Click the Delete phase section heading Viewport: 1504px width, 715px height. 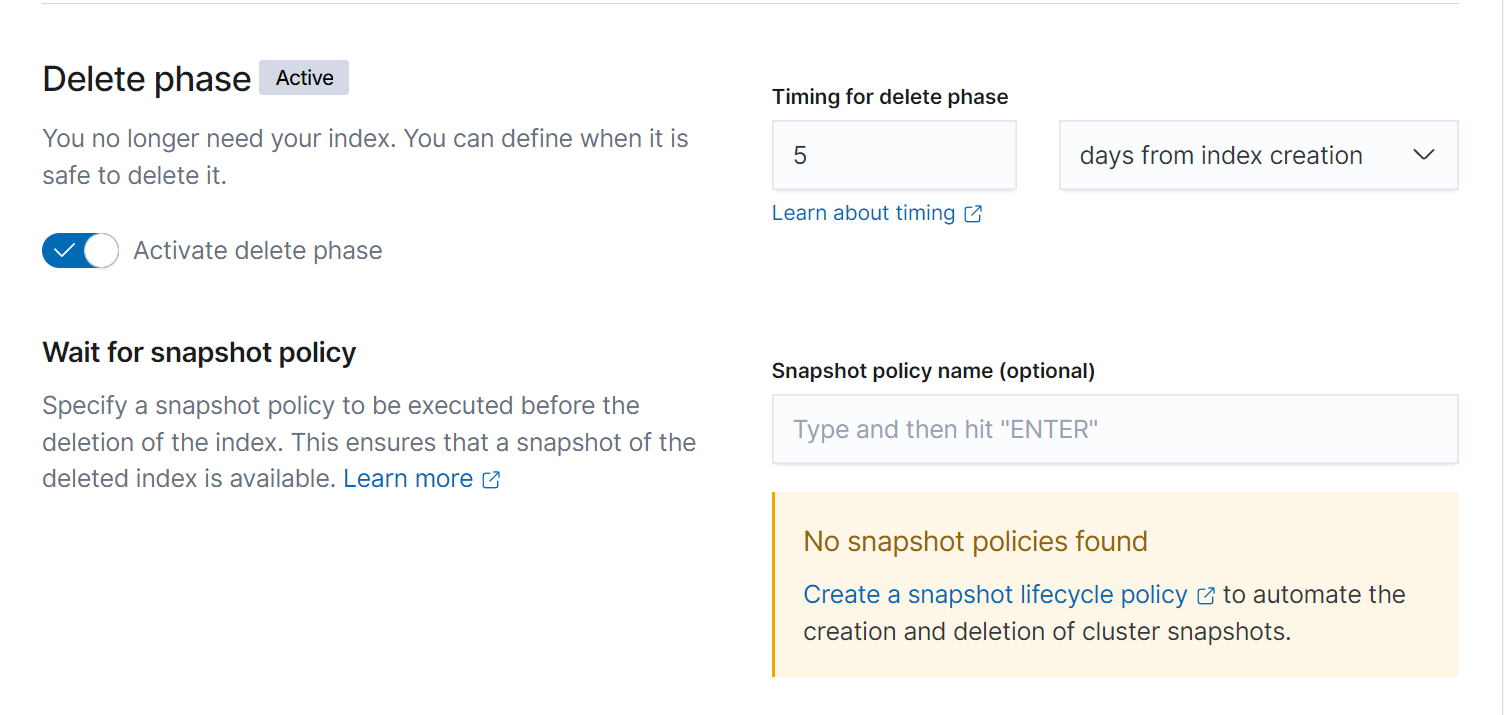[147, 79]
